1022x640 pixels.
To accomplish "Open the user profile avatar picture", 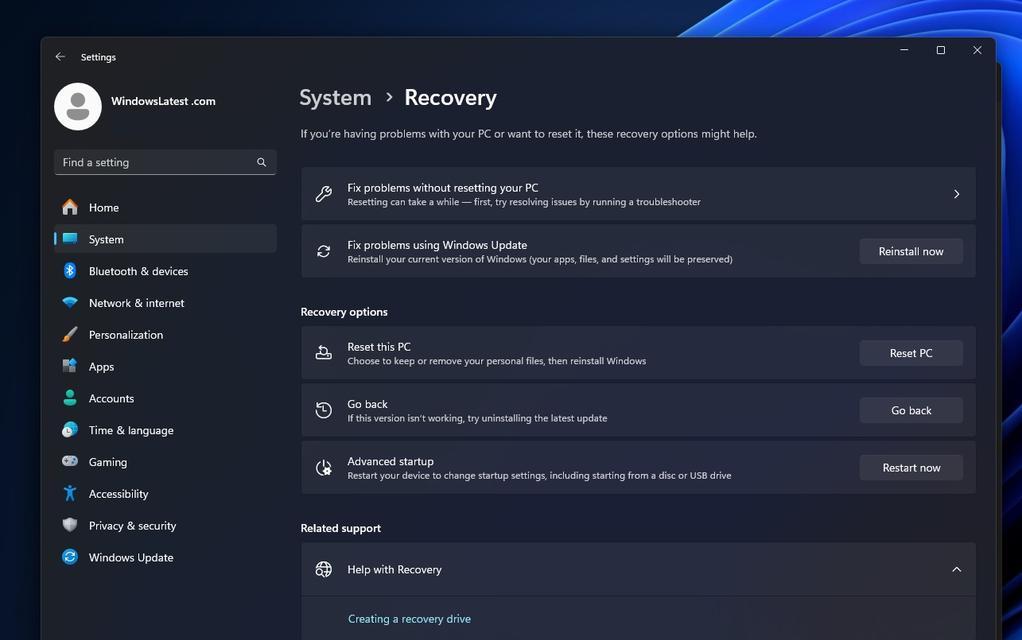I will [x=78, y=106].
